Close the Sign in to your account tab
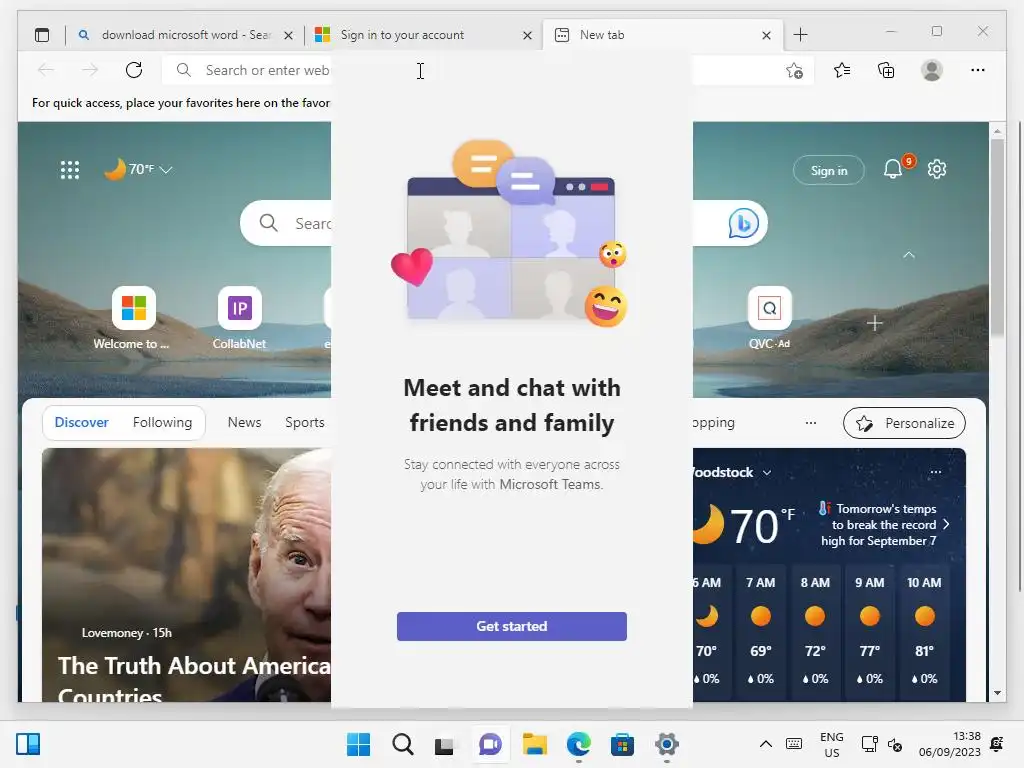 click(x=527, y=35)
